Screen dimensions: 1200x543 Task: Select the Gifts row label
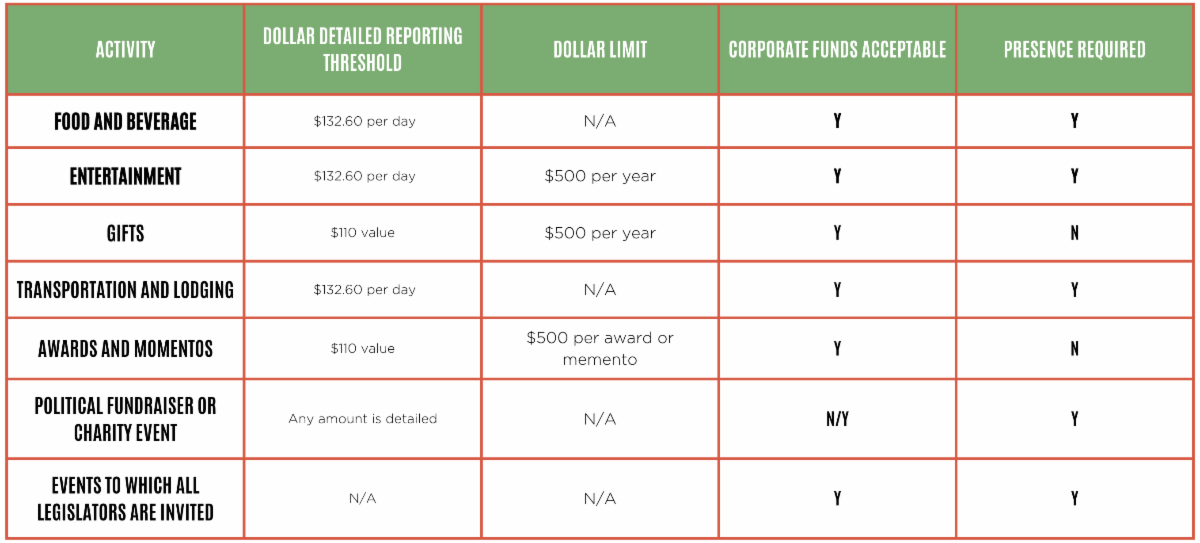pyautogui.click(x=125, y=233)
